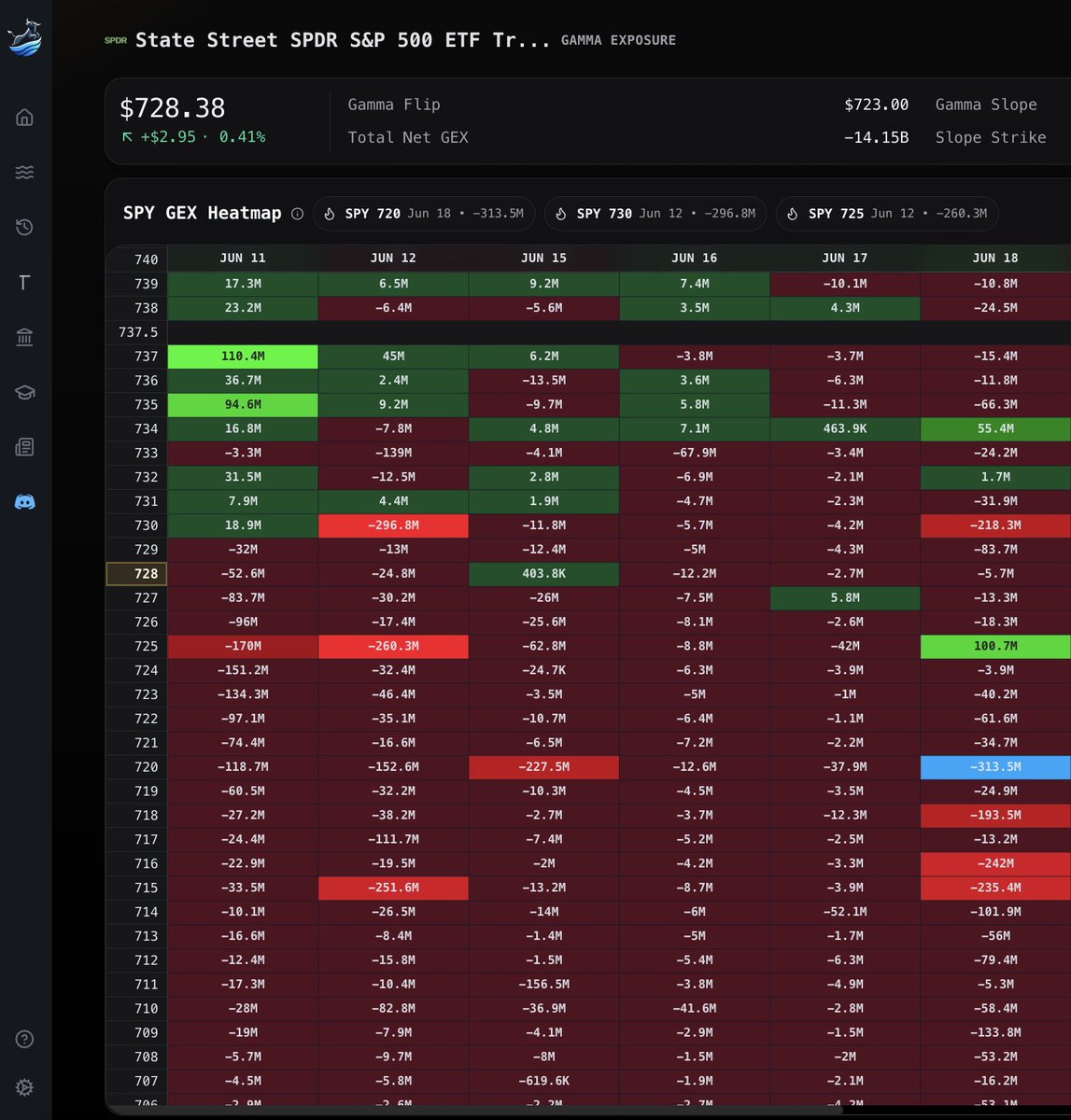Viewport: 1071px width, 1120px height.
Task: Open help question mark icon
Action: coord(25,1040)
